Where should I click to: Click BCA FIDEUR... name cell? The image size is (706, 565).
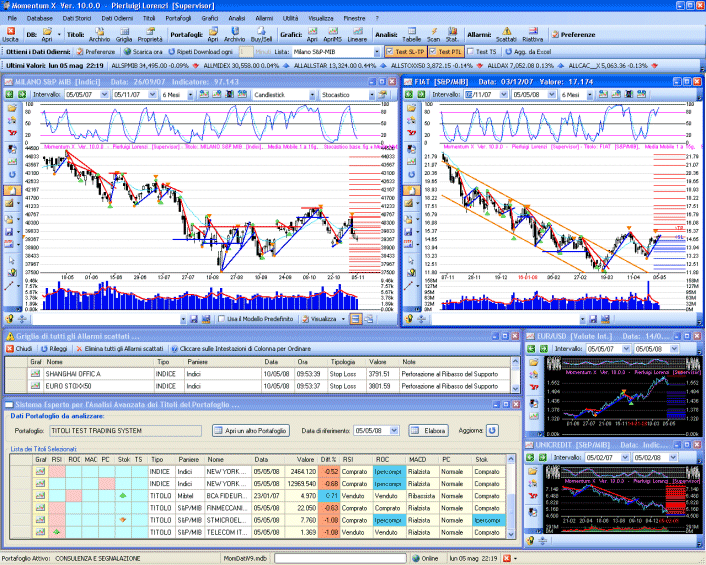click(227, 496)
